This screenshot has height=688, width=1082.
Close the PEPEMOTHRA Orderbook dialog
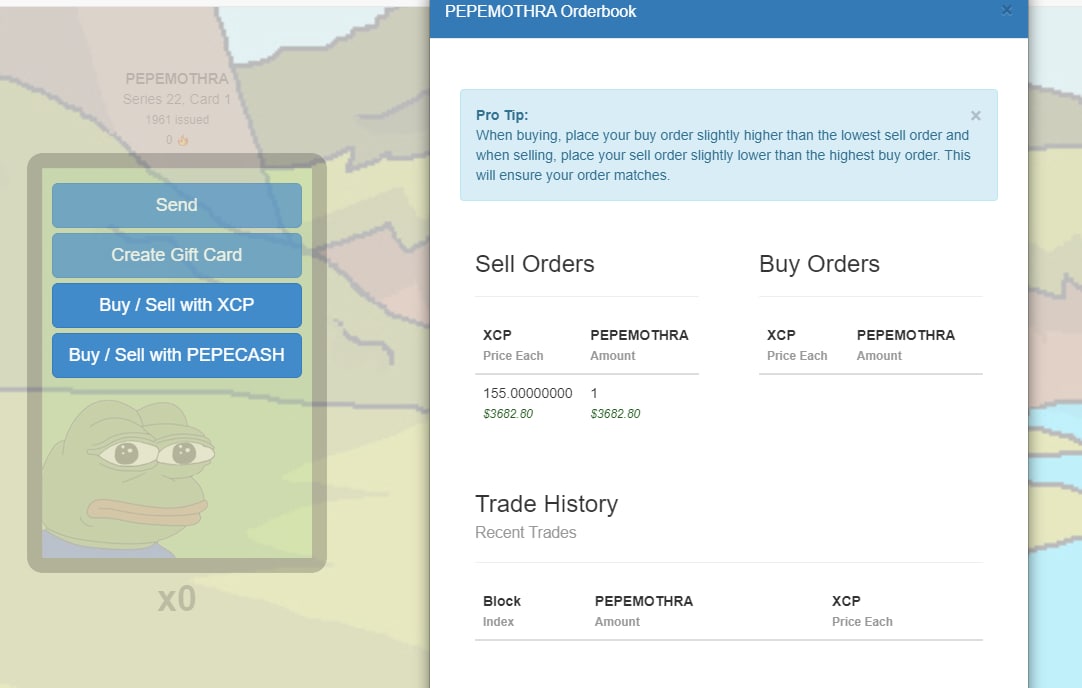pyautogui.click(x=1007, y=10)
